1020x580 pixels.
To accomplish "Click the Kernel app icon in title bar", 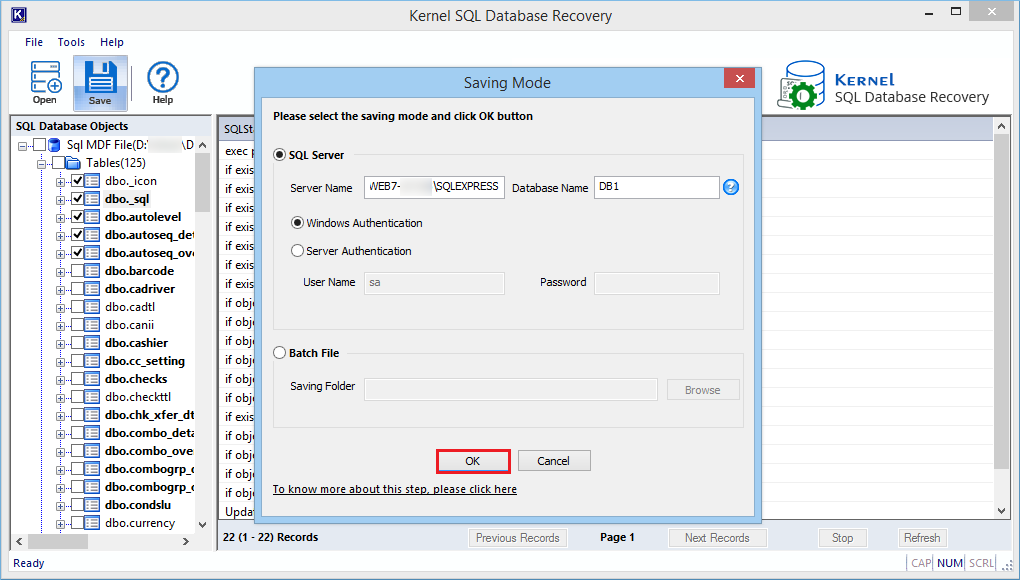I will pos(19,14).
